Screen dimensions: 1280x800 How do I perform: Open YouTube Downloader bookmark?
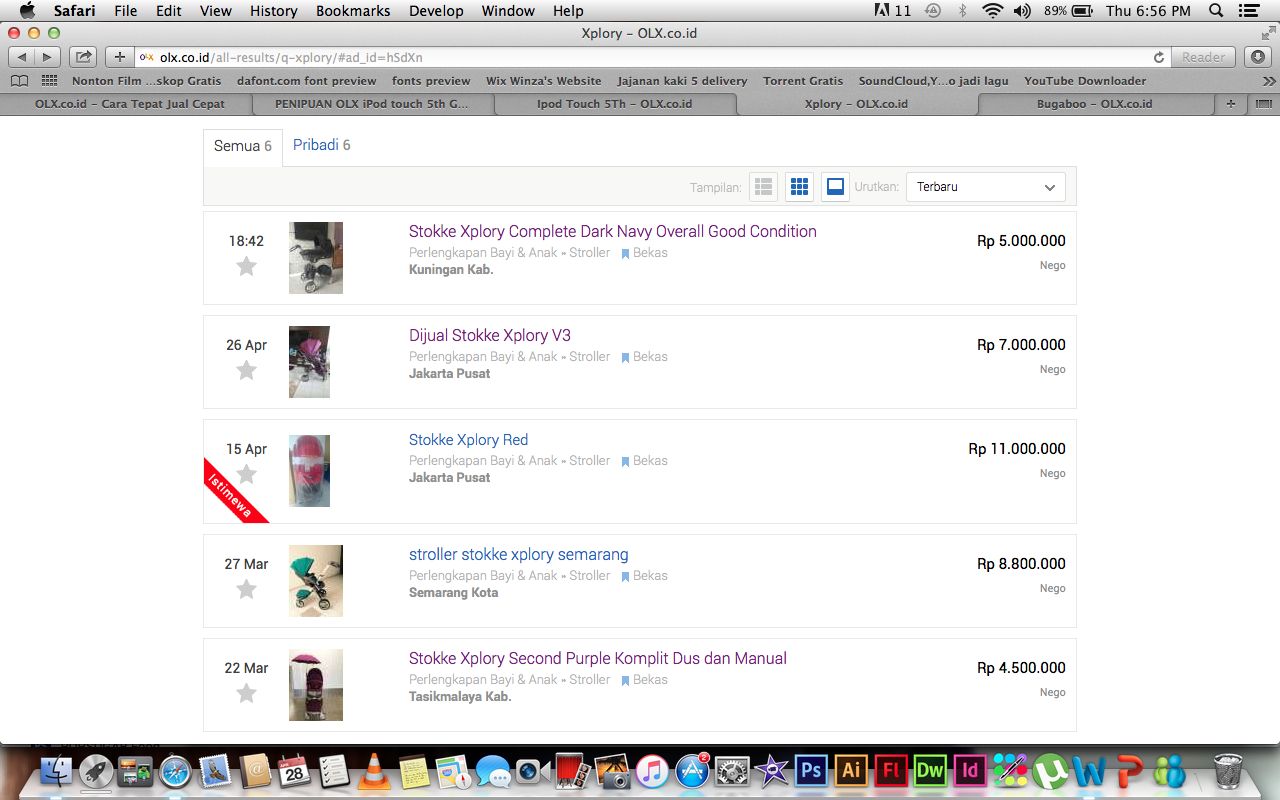tap(1085, 81)
